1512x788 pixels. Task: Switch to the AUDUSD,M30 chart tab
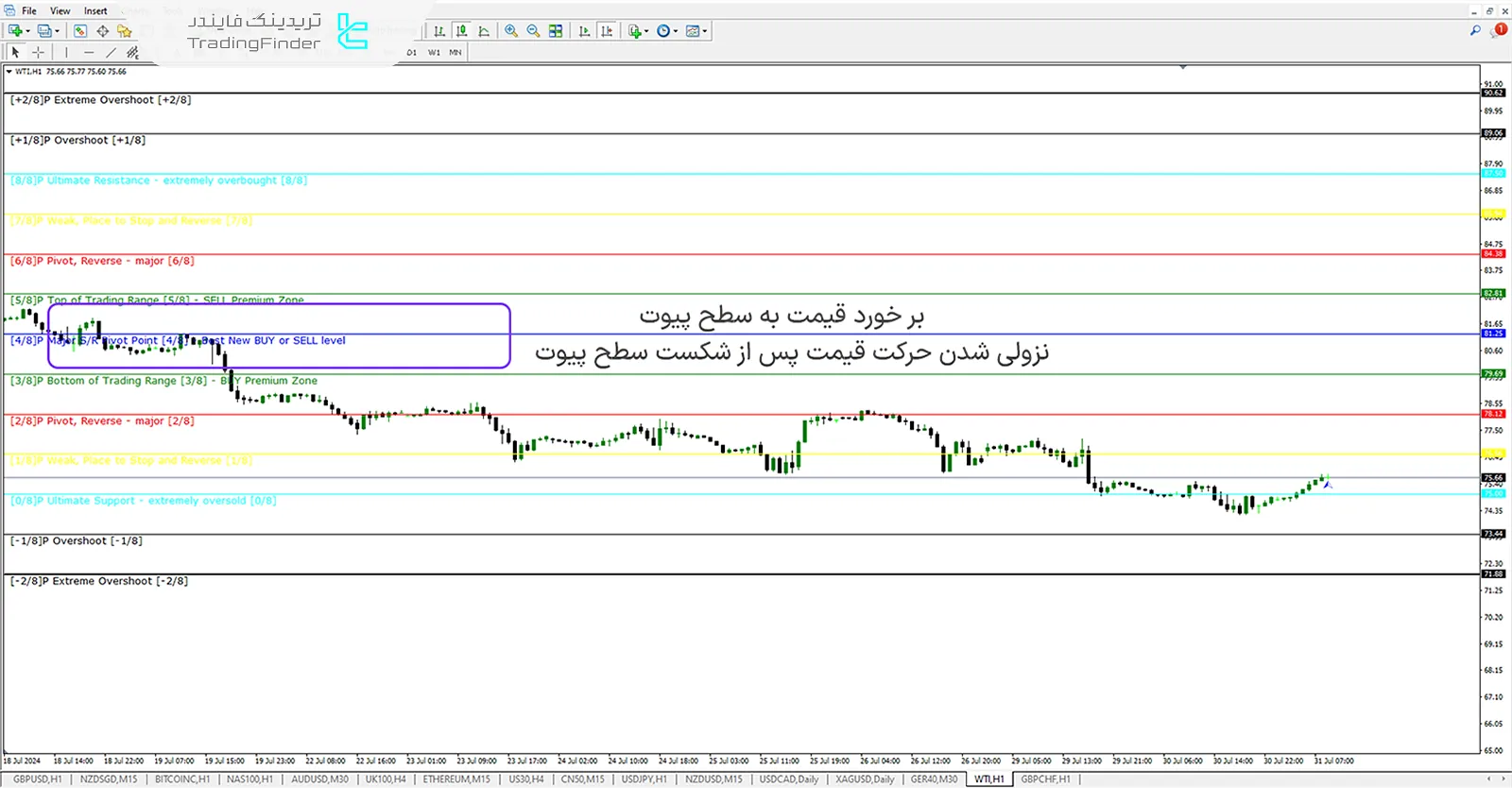(319, 779)
